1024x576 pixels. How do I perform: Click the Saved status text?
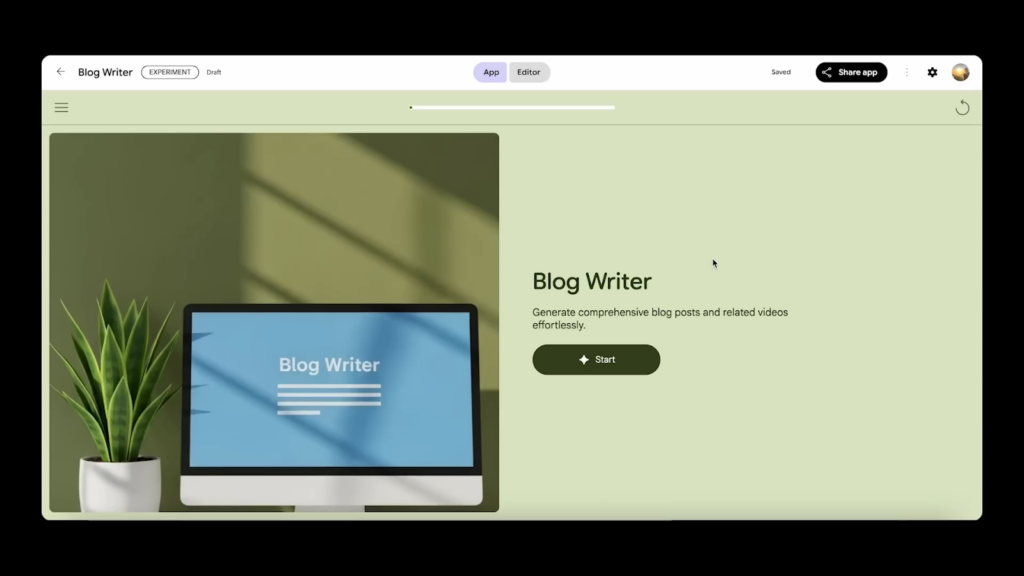(x=780, y=72)
